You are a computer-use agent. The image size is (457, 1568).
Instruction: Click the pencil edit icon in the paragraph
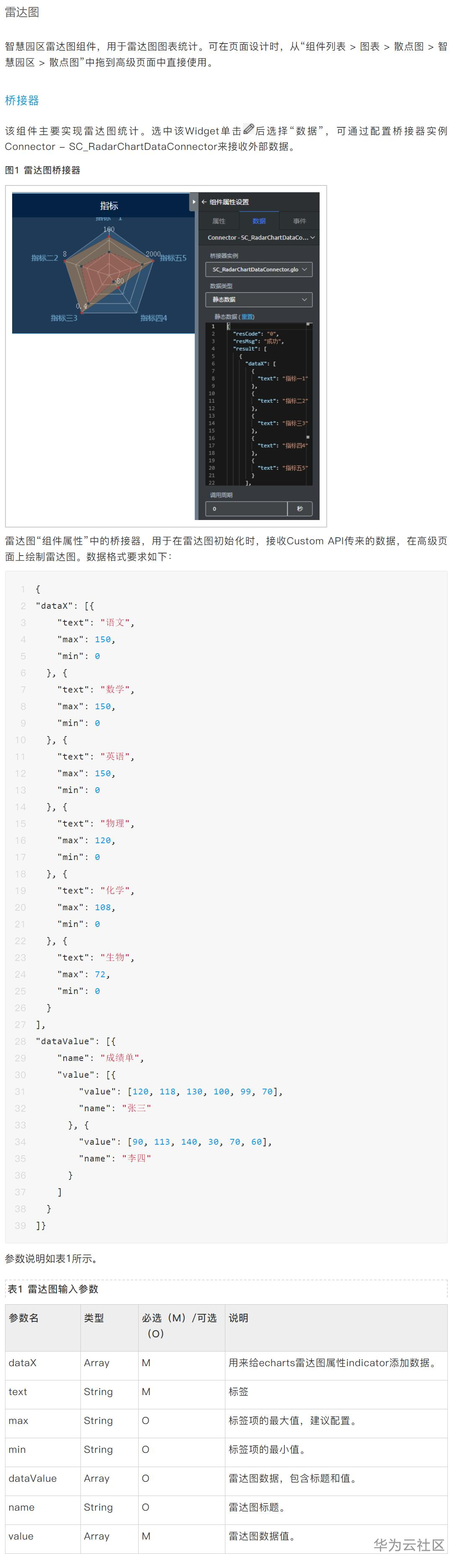pyautogui.click(x=248, y=130)
